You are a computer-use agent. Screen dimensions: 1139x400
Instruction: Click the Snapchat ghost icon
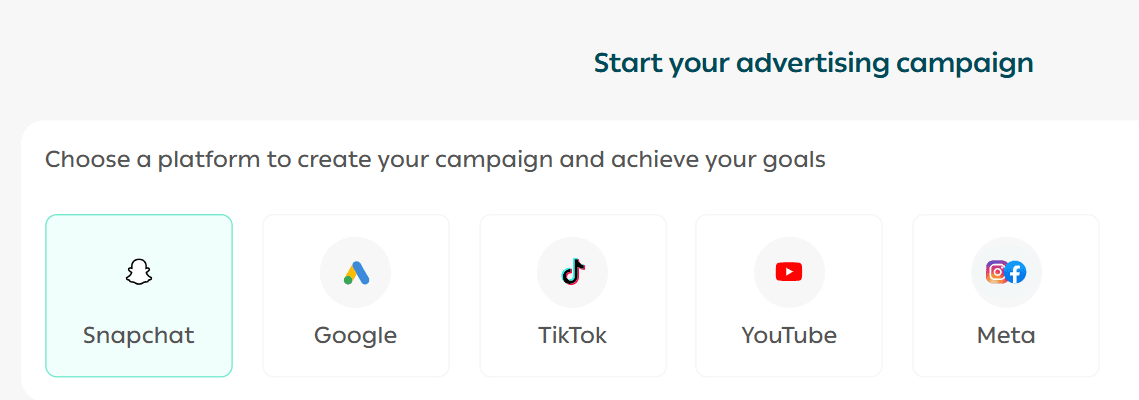[138, 272]
